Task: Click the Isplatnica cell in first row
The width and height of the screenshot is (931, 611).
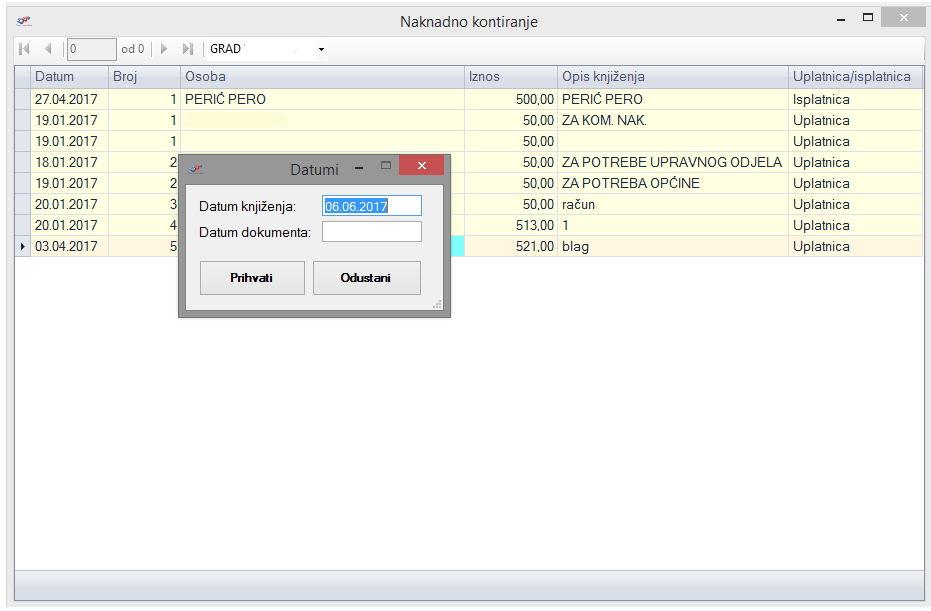Action: 854,99
